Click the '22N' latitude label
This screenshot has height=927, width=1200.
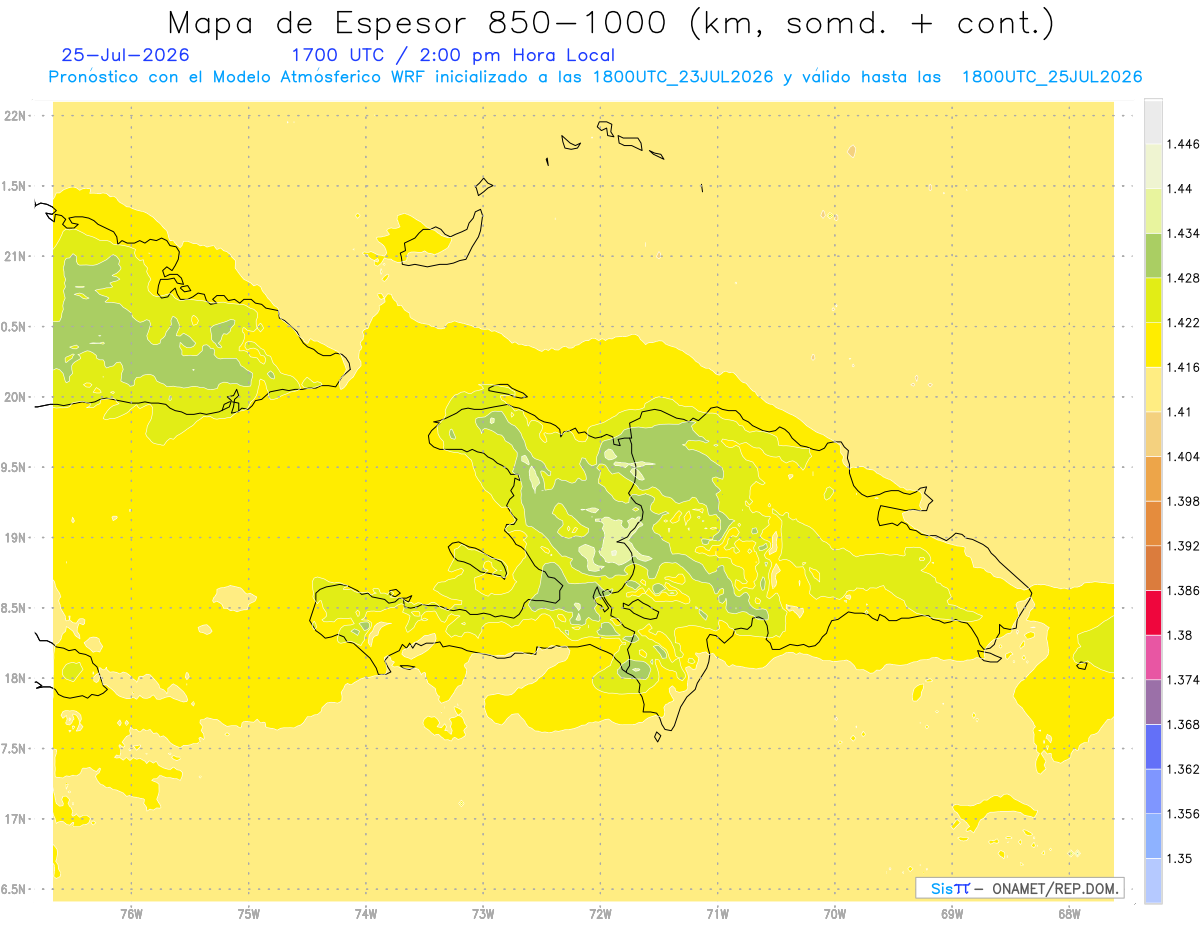[15, 116]
